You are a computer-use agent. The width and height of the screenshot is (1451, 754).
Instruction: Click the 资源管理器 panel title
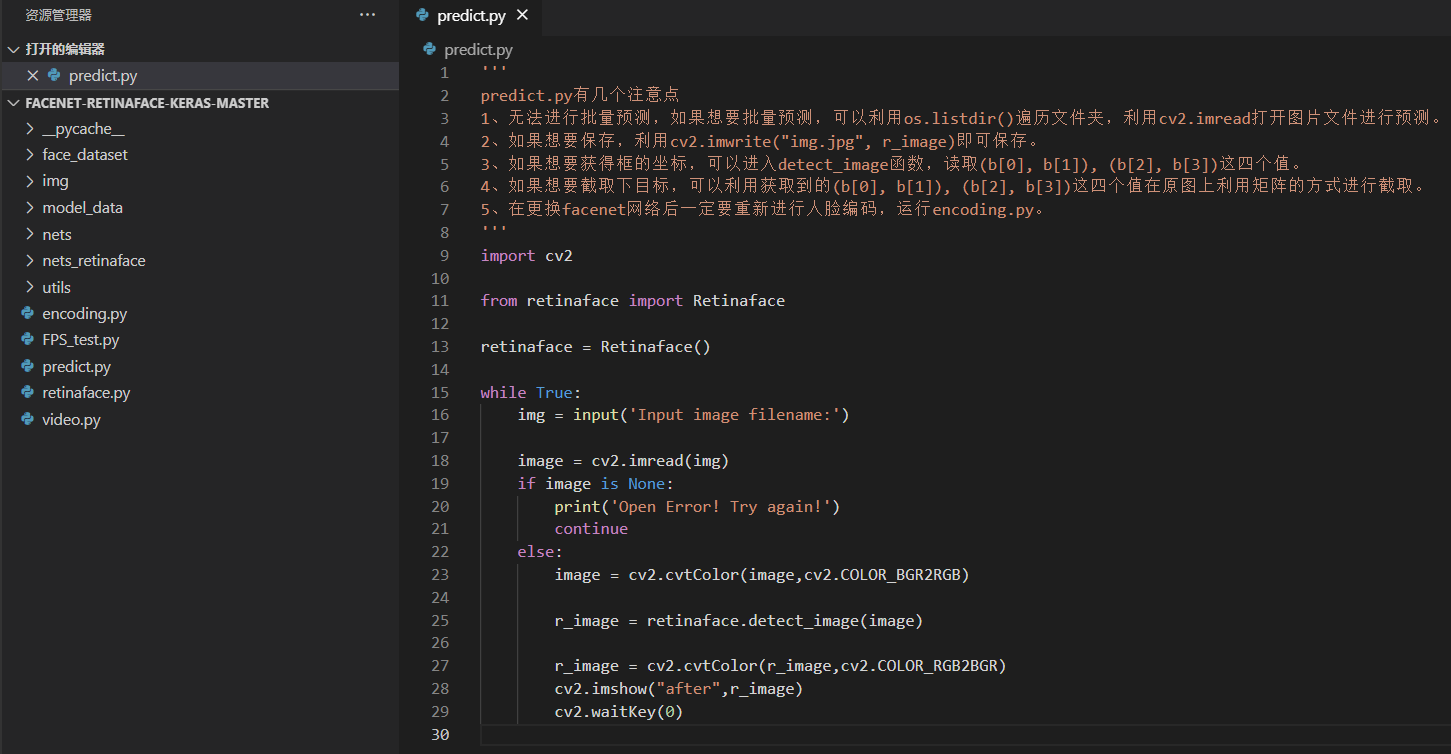click(x=59, y=15)
